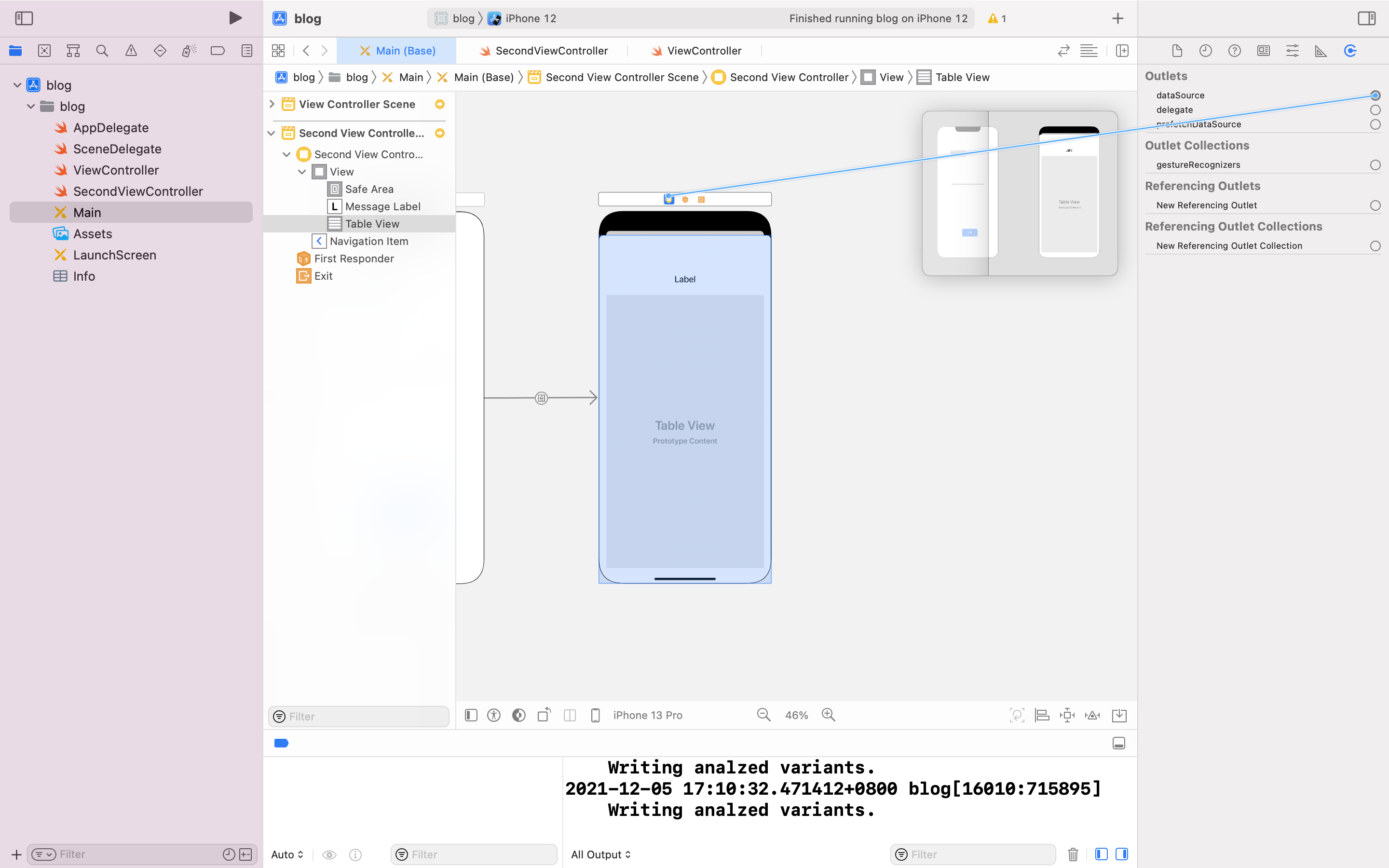Expand the View Controller Scene
Screen dimensions: 1389x868
click(x=272, y=104)
